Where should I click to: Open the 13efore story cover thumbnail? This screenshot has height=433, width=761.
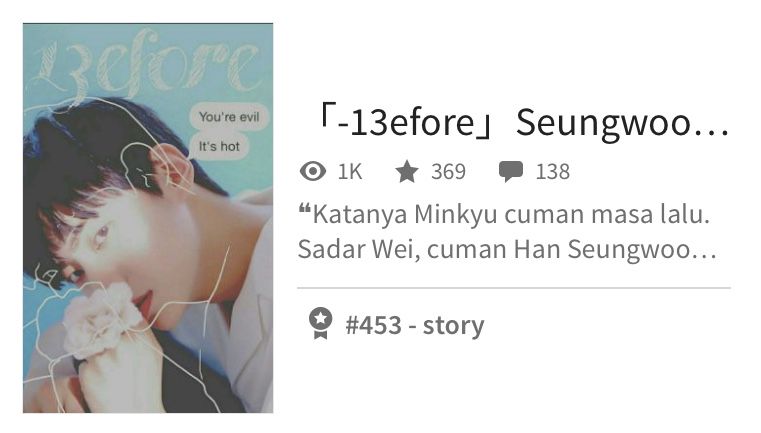[148, 218]
